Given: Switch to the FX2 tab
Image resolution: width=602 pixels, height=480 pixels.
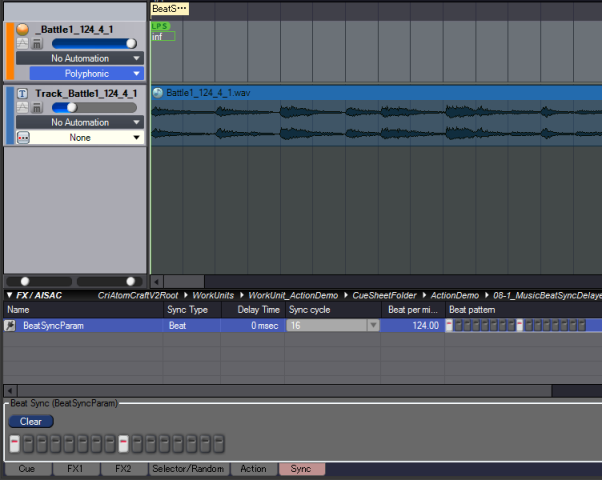Looking at the screenshot, I should tap(124, 469).
